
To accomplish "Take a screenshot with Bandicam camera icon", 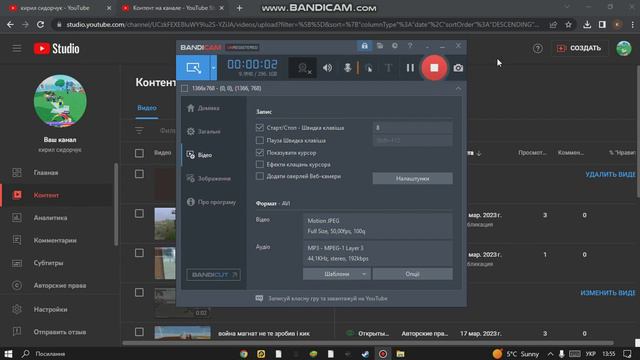I will (458, 68).
